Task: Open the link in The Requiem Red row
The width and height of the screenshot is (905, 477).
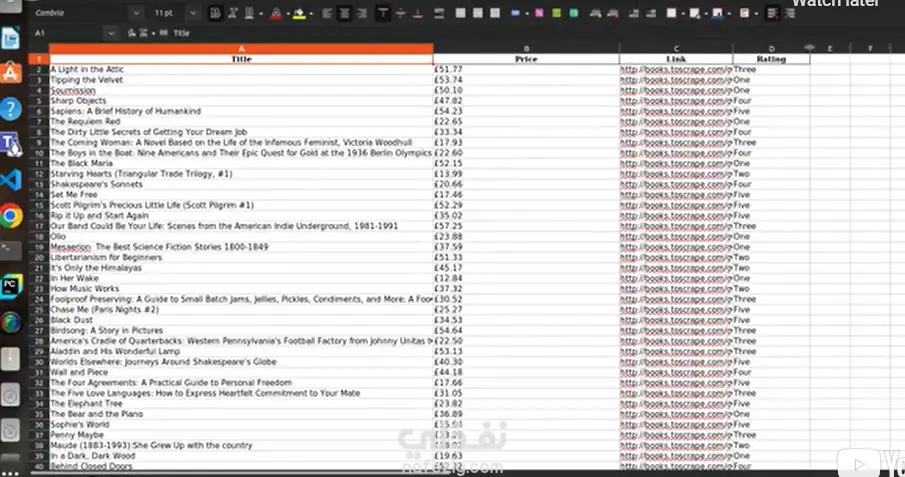Action: [x=676, y=121]
